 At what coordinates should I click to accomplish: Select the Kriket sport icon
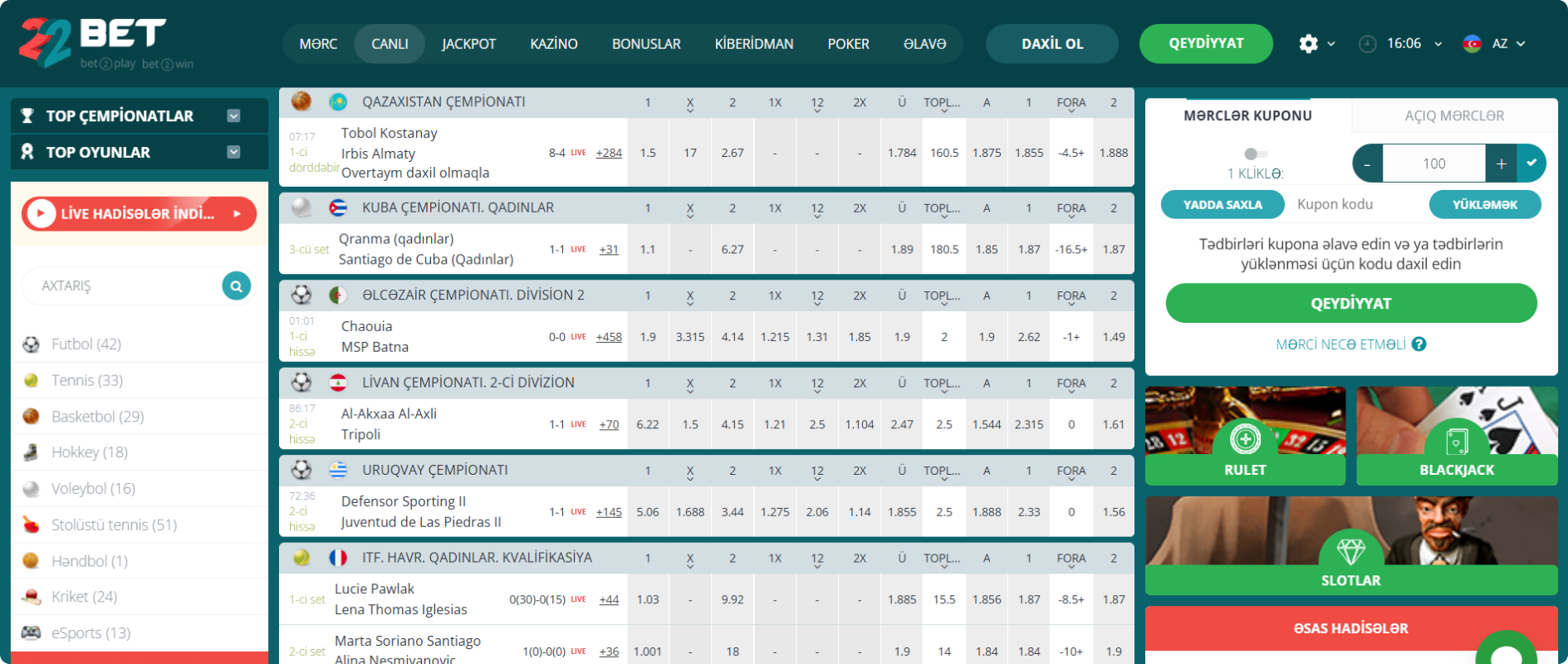tap(31, 597)
